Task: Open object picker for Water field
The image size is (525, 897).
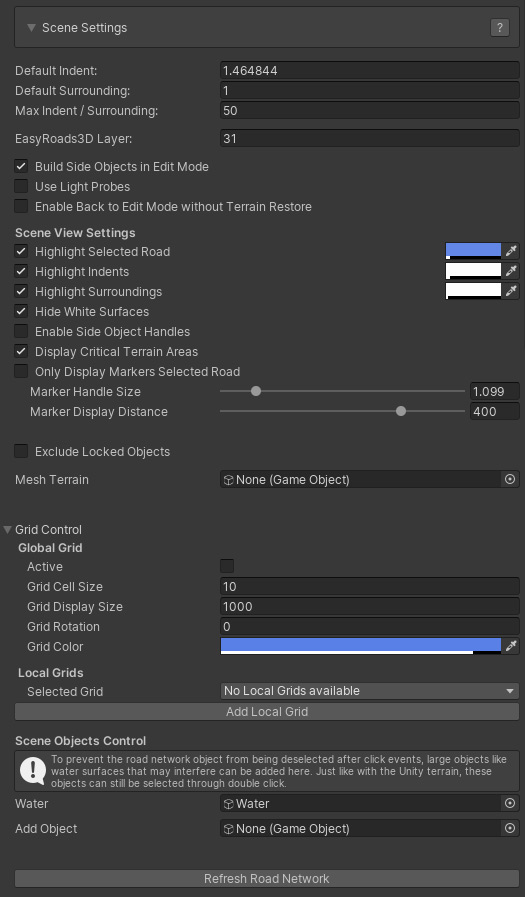Action: (510, 803)
